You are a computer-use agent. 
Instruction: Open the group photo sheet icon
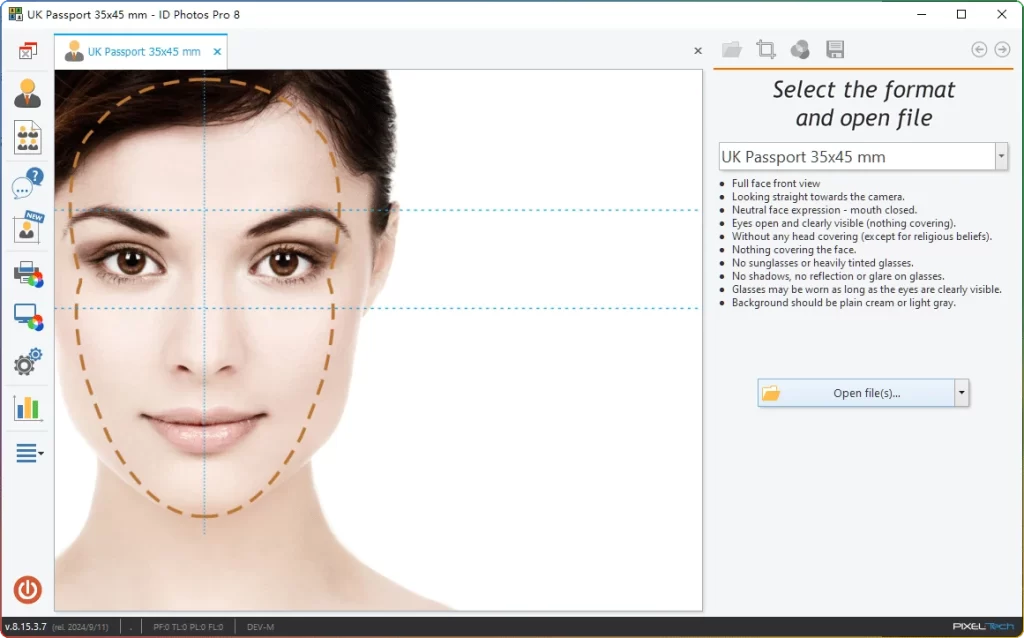[x=27, y=138]
